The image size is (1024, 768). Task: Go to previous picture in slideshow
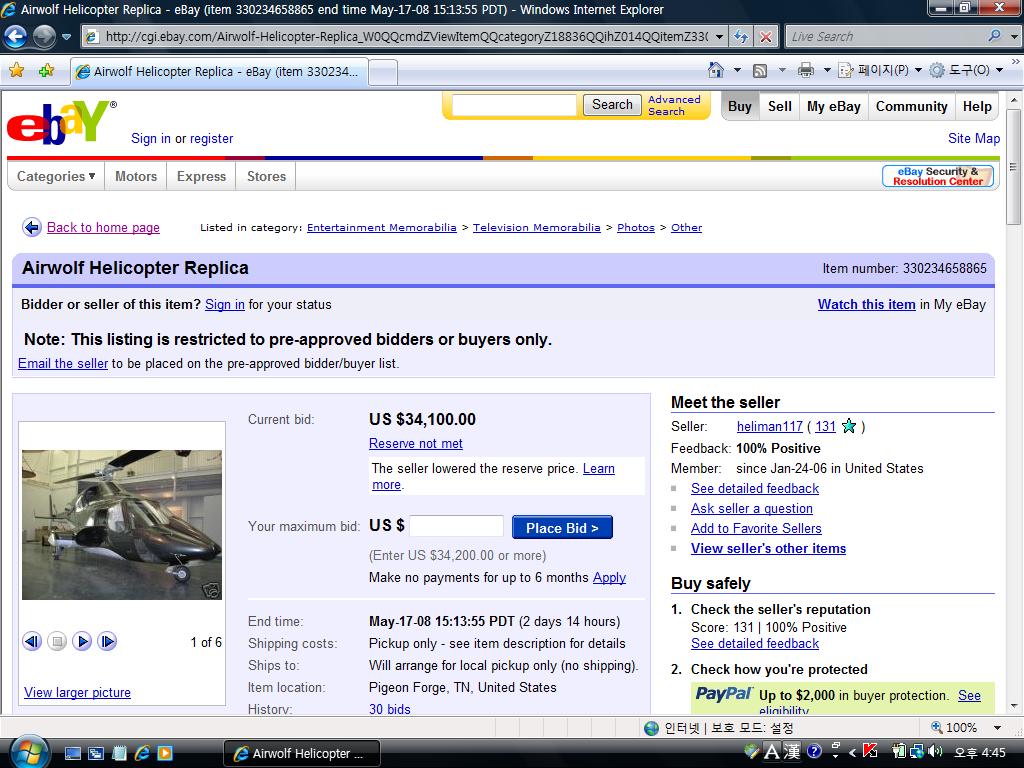31,641
